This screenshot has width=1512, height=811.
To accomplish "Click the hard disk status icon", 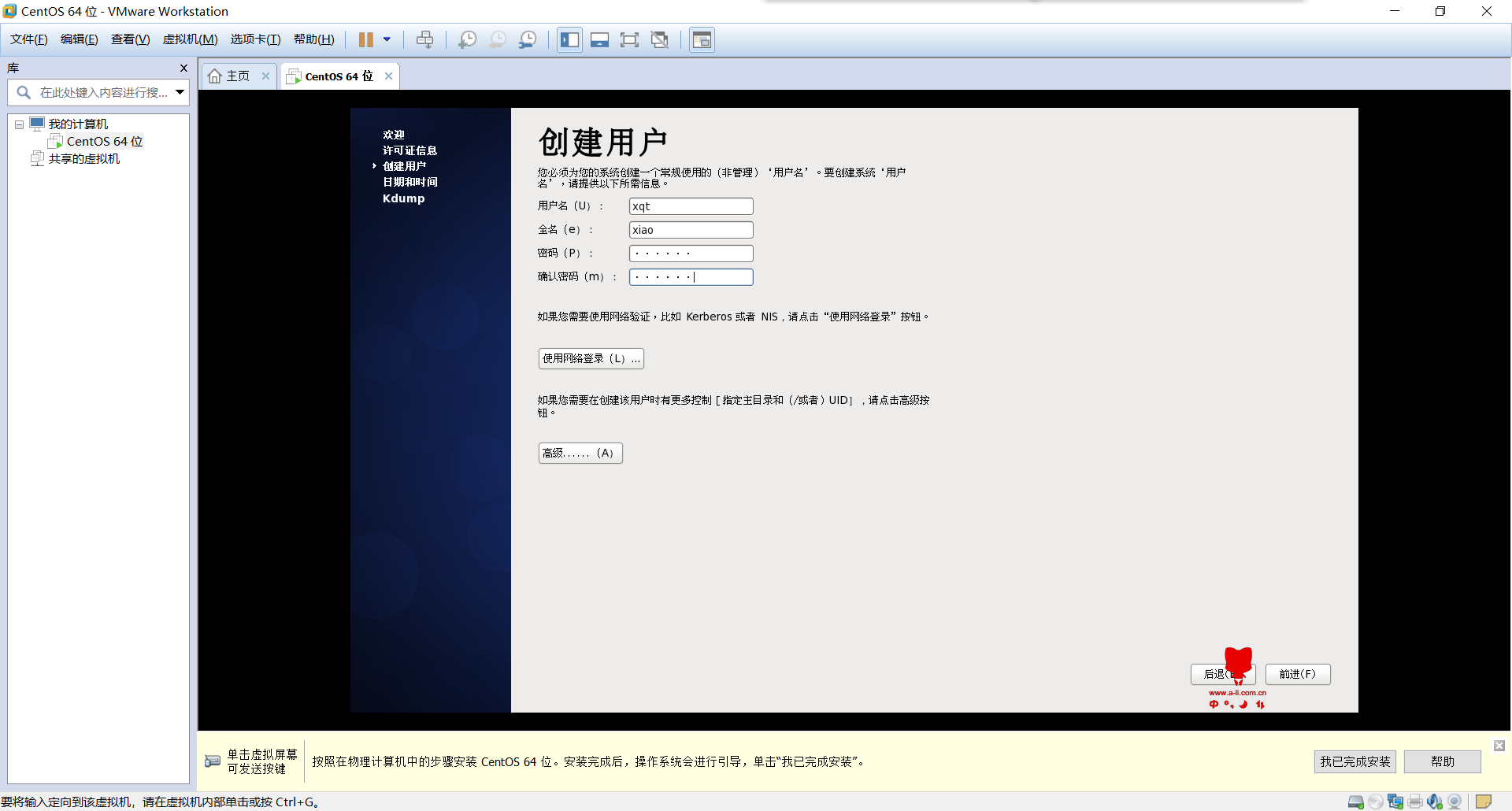I will (x=1356, y=802).
